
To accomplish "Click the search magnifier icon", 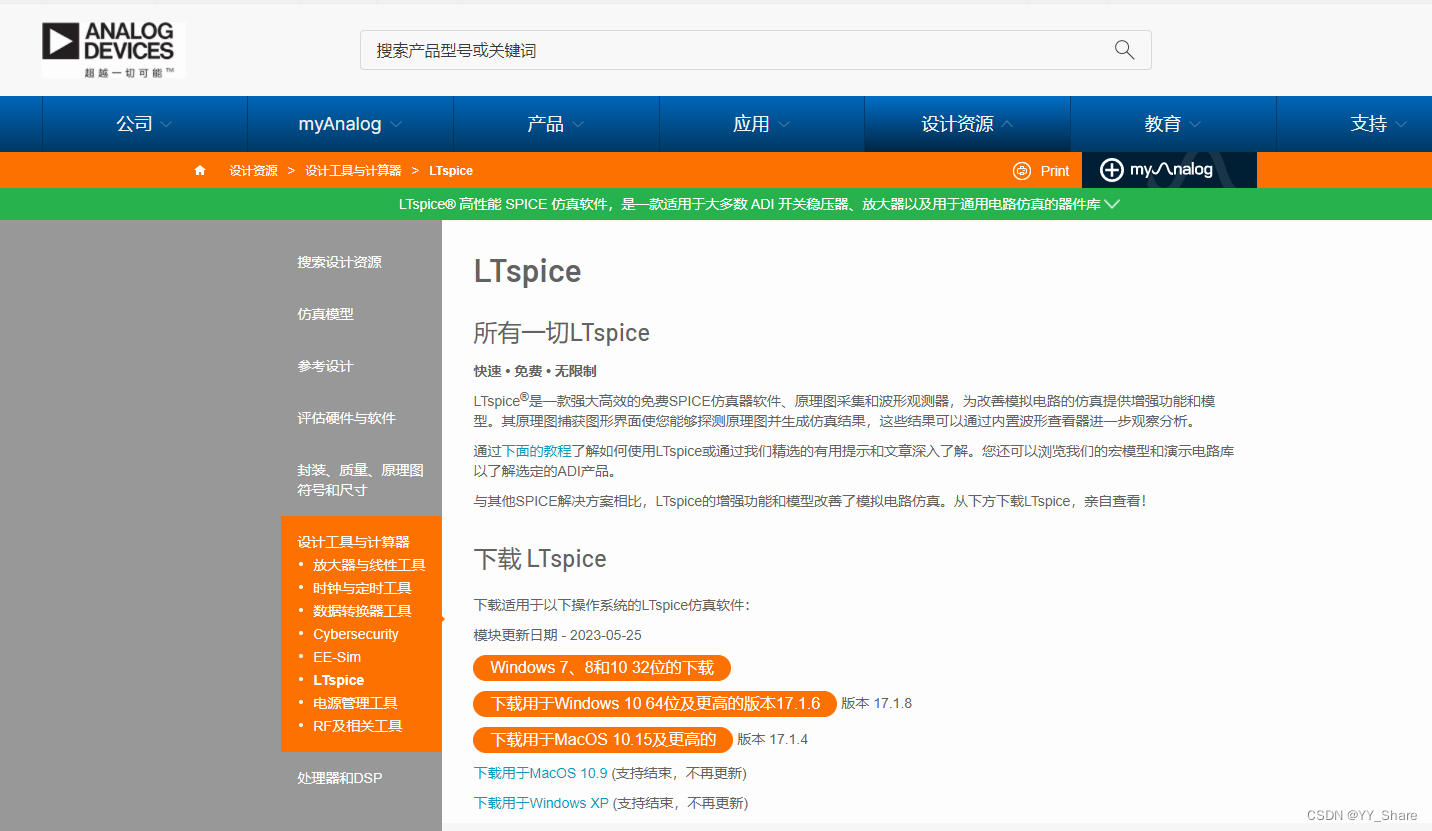I will coord(1124,50).
